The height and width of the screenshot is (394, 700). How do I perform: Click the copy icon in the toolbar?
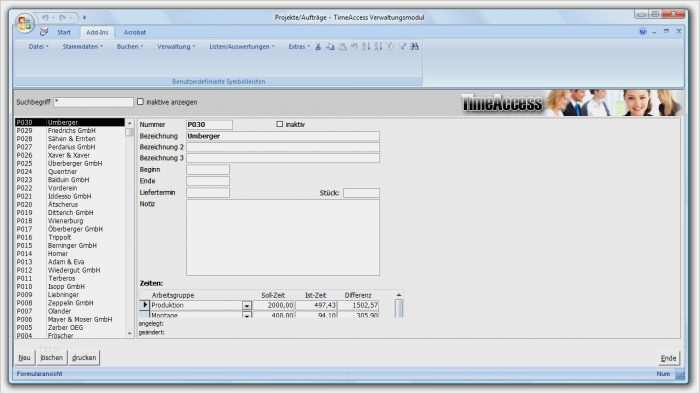pyautogui.click(x=330, y=46)
